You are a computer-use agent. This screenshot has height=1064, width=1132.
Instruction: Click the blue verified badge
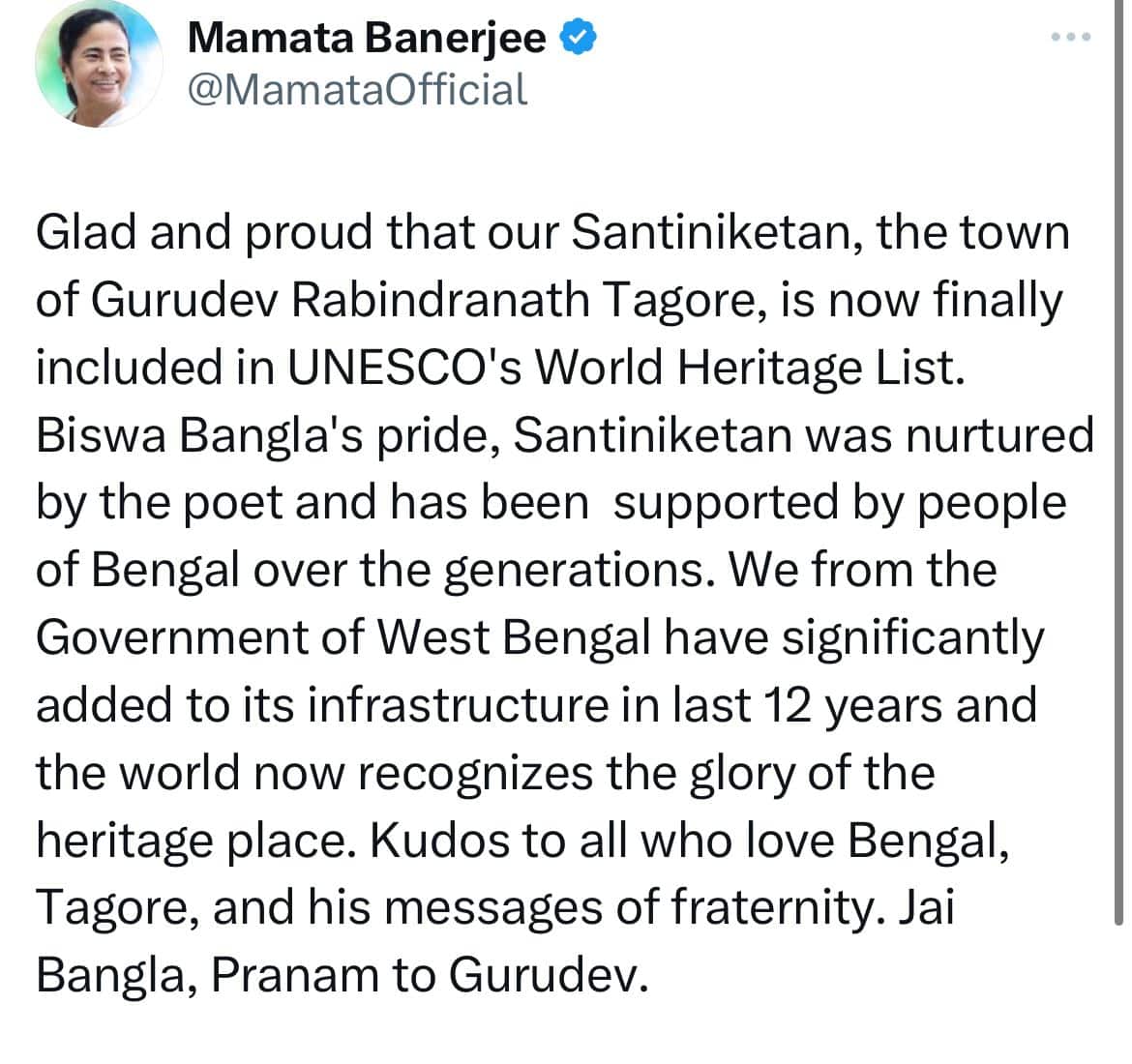point(580,38)
